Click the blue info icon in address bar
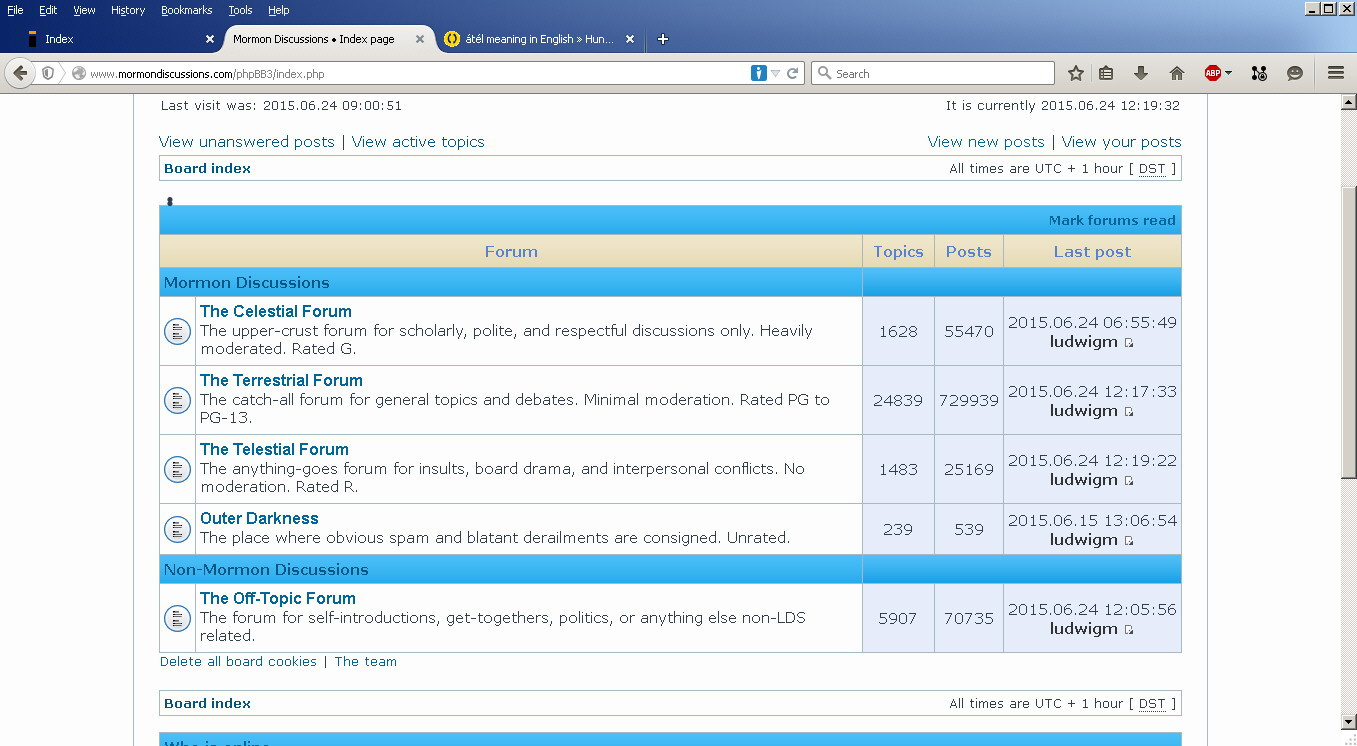 [x=759, y=73]
